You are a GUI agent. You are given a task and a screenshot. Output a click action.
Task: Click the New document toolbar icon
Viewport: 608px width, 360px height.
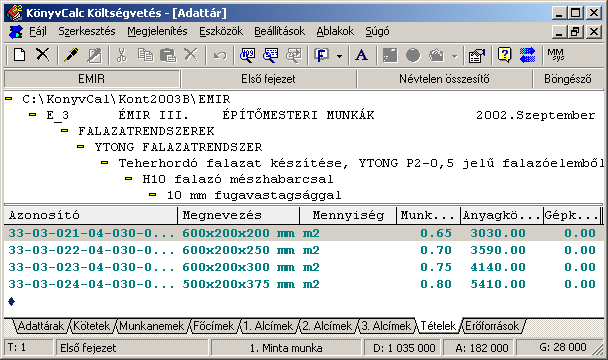pos(19,55)
